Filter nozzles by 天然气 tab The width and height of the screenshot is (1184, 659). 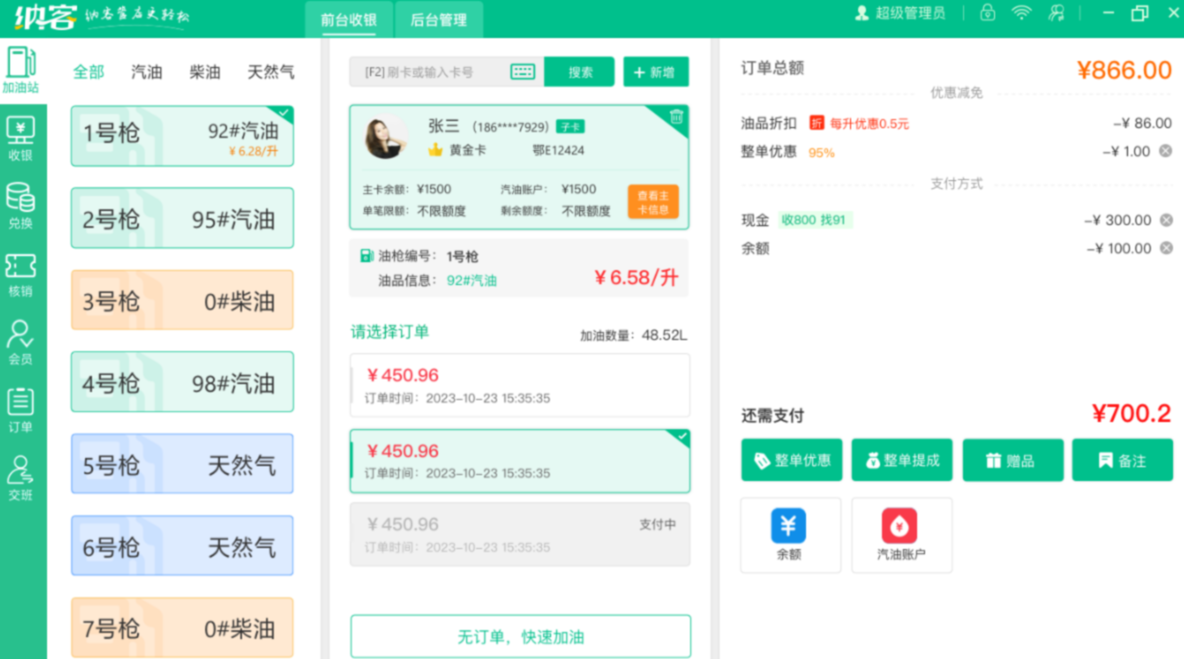[x=270, y=72]
